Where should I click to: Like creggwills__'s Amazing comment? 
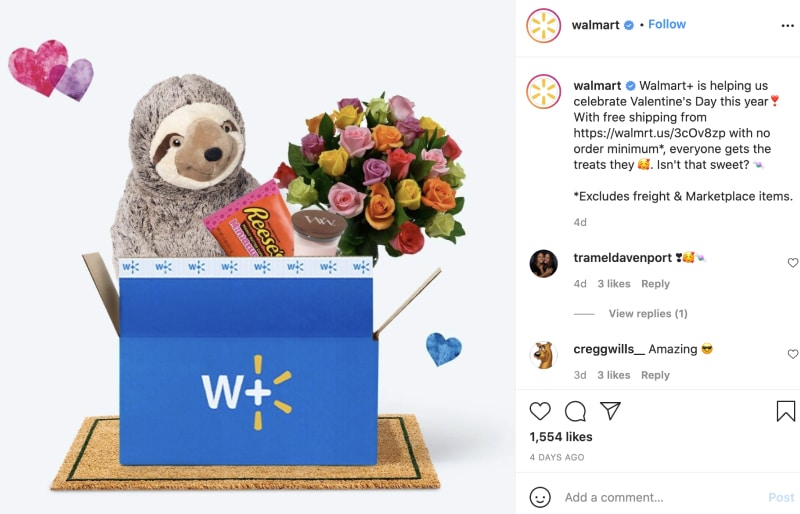[792, 354]
